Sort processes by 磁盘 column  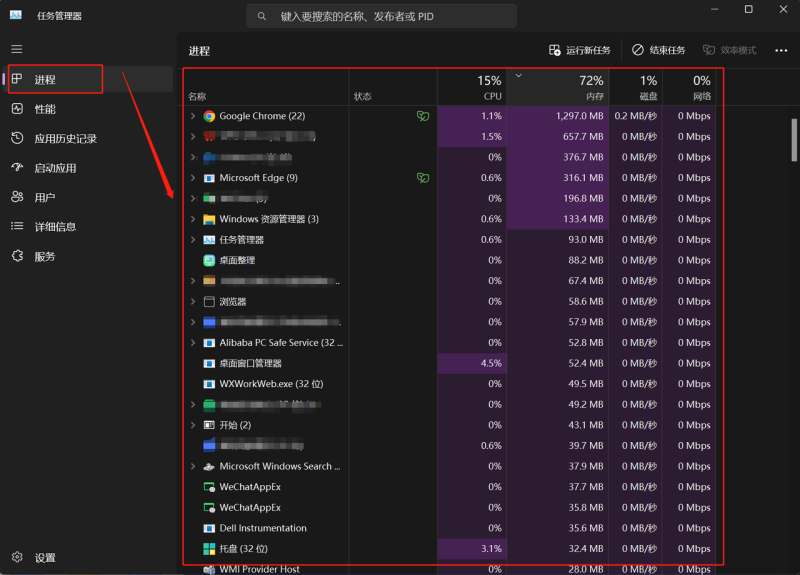coord(635,88)
